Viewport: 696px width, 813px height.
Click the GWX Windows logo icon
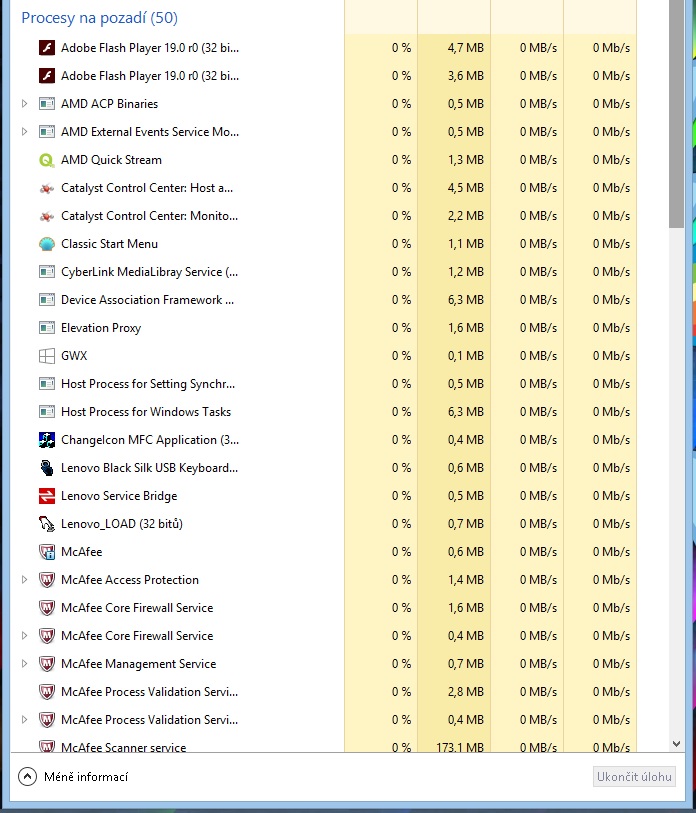pos(47,356)
